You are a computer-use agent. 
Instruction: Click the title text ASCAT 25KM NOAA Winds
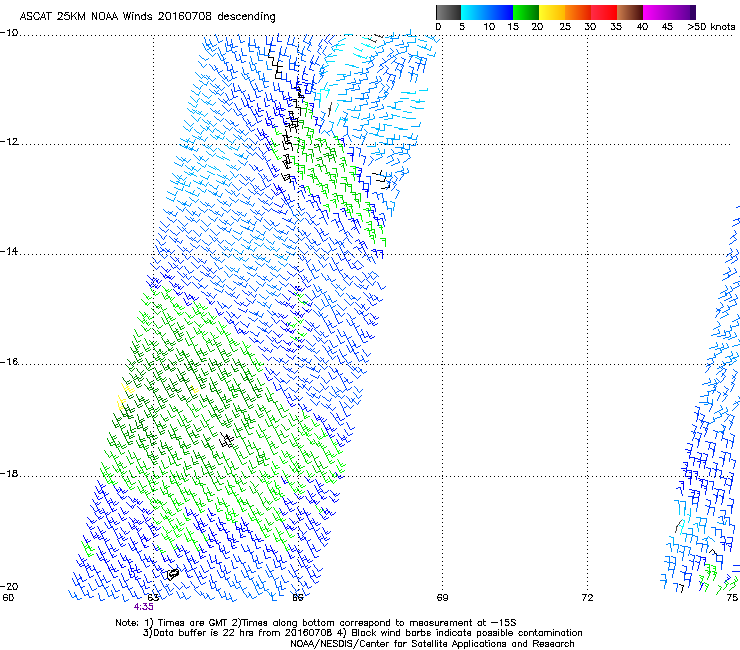tap(86, 16)
